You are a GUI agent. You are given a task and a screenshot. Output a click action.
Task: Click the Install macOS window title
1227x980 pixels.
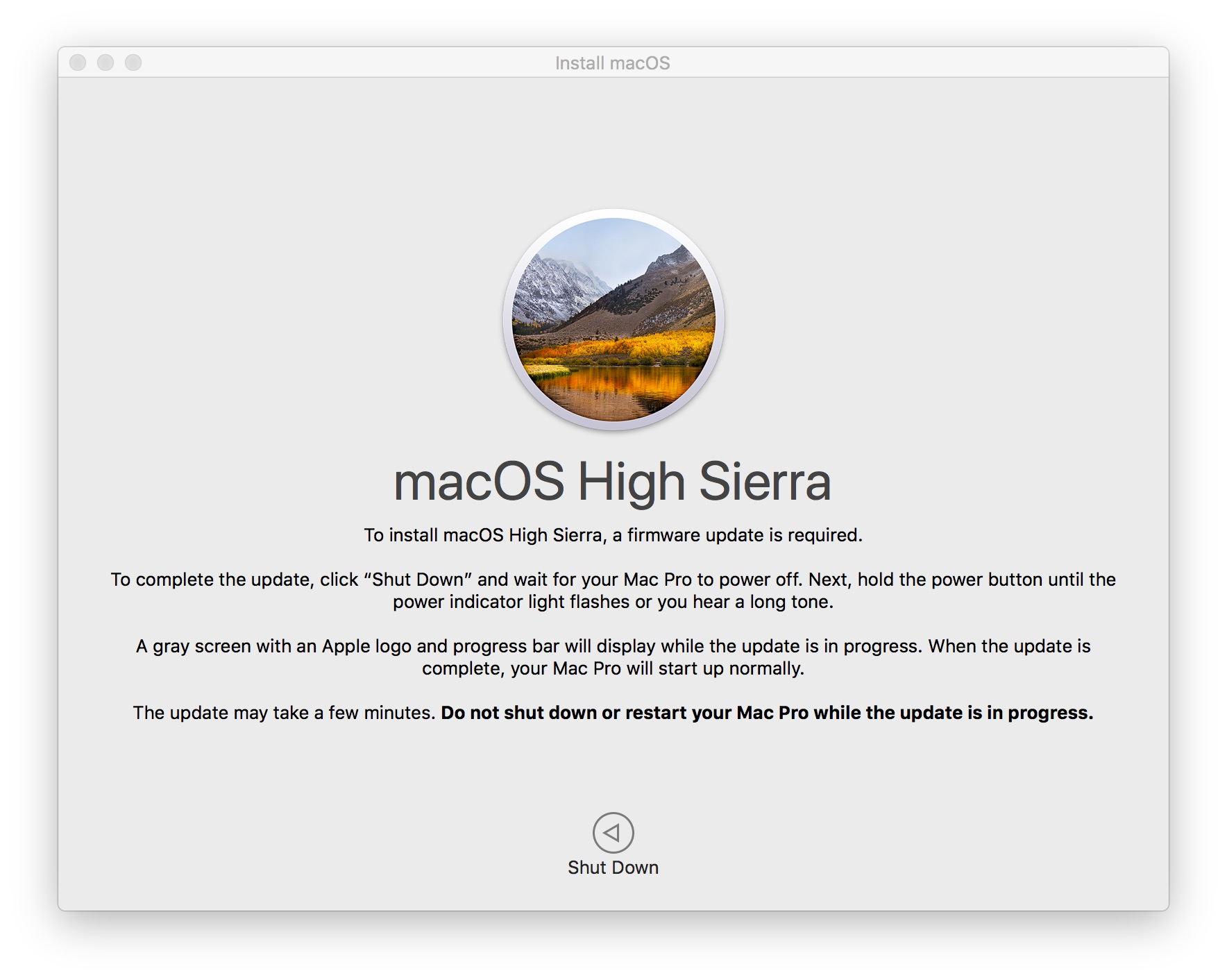click(613, 63)
